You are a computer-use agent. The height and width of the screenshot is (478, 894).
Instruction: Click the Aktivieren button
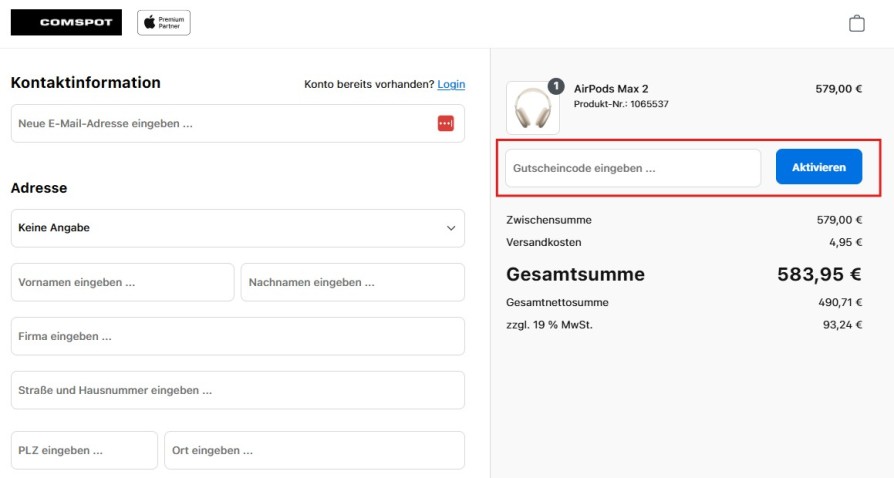[x=819, y=167]
